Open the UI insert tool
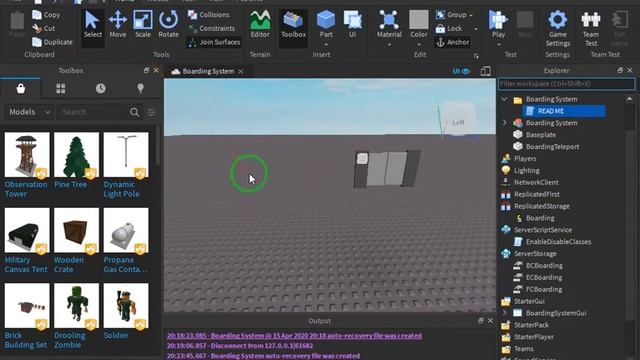640x360 pixels. (353, 24)
